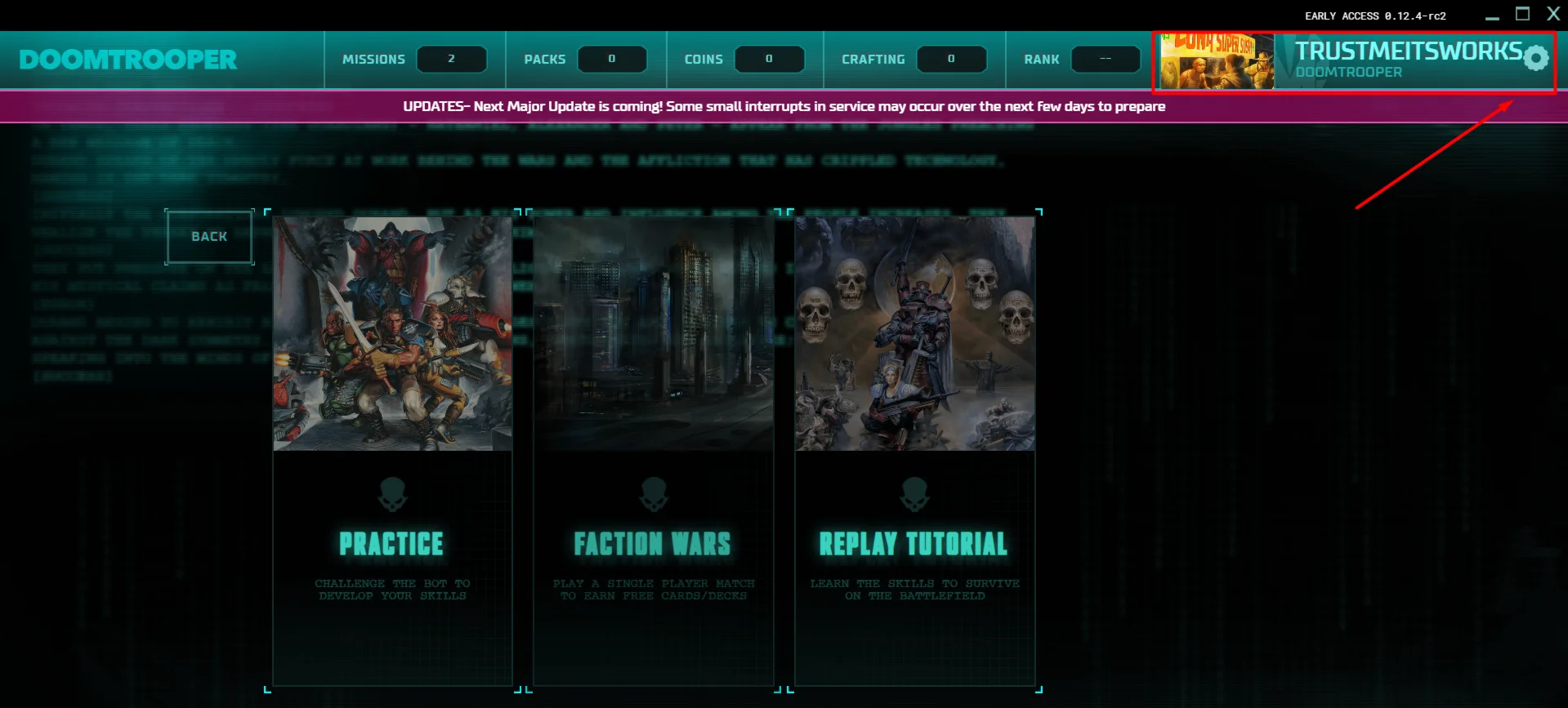
Task: Click the TRUSTMEITSWORKS username
Action: (1409, 51)
